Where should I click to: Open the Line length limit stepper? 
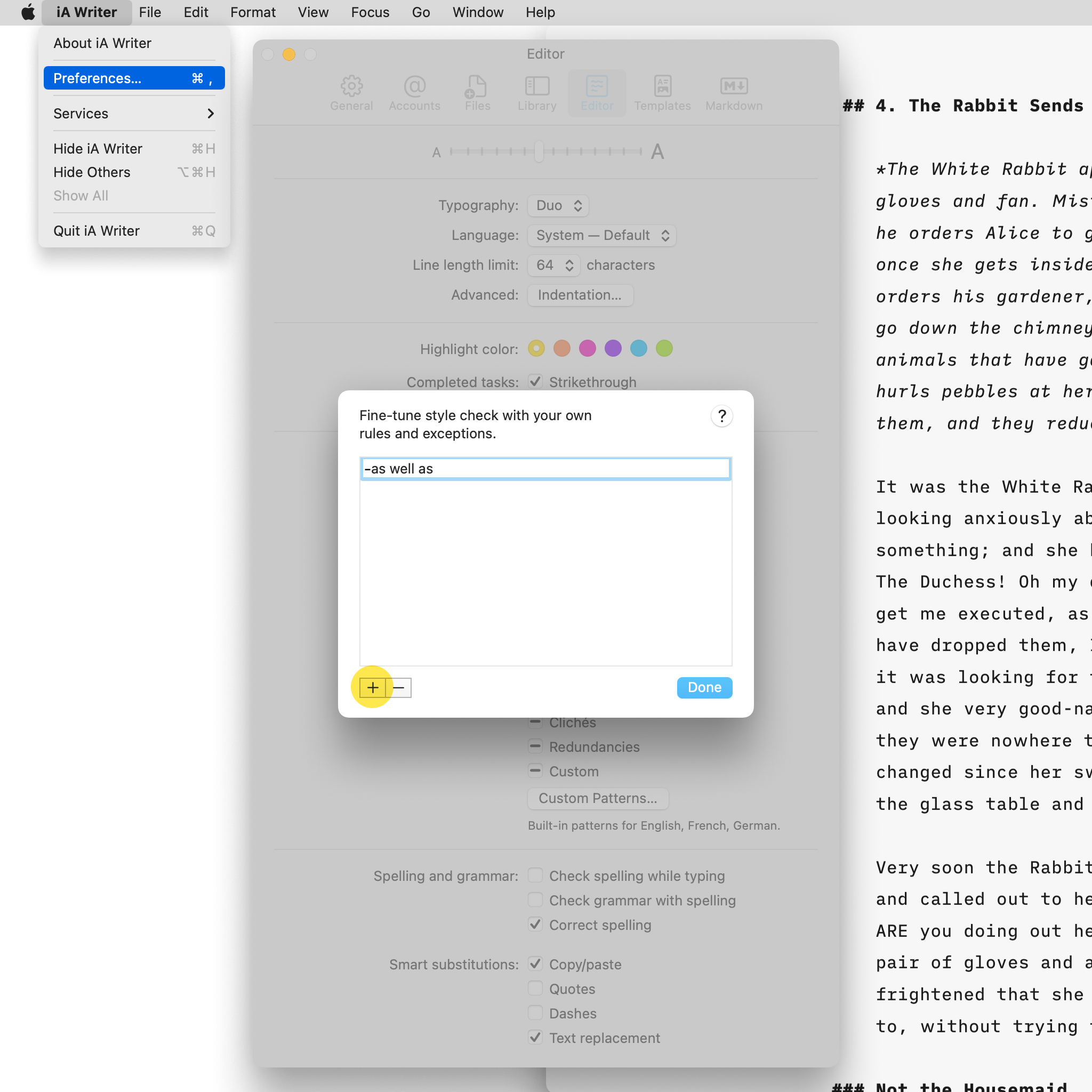pyautogui.click(x=553, y=265)
